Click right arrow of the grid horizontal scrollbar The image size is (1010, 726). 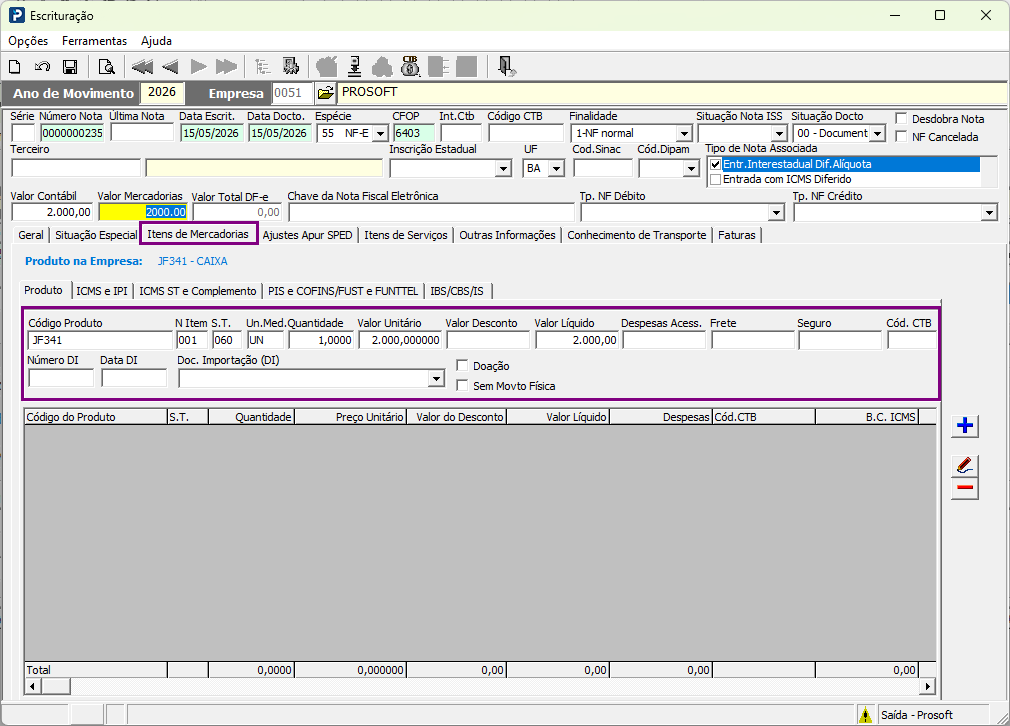[928, 687]
